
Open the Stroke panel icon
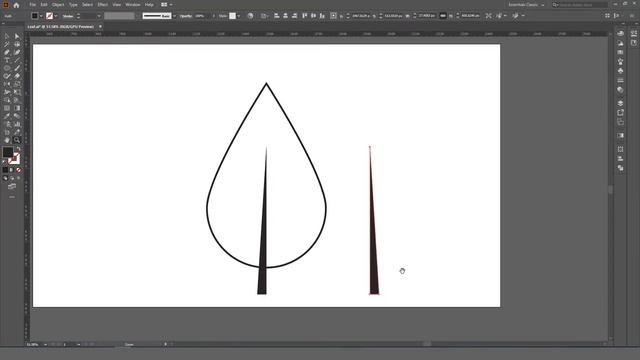tap(620, 80)
